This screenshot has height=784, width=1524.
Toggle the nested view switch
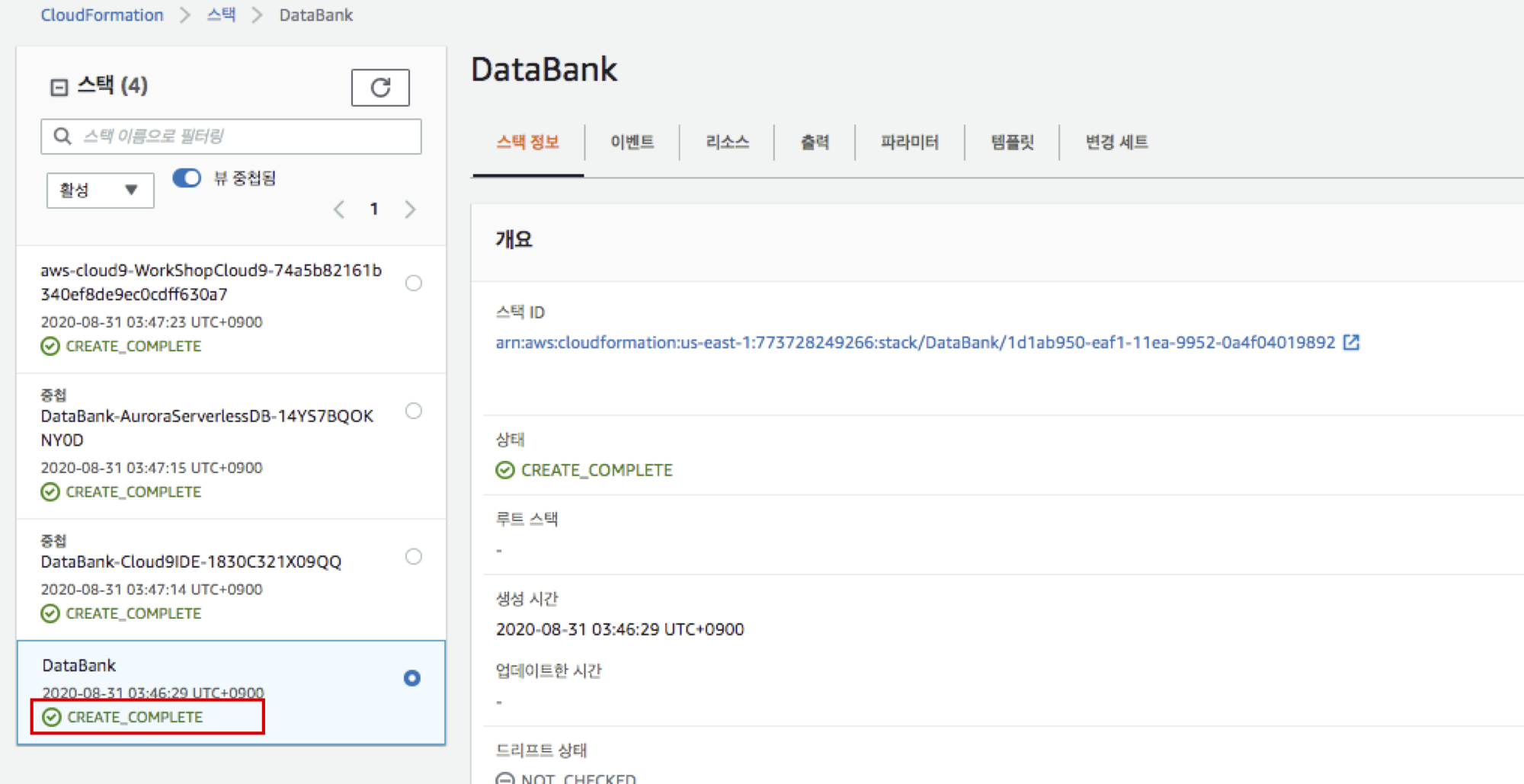pyautogui.click(x=187, y=178)
